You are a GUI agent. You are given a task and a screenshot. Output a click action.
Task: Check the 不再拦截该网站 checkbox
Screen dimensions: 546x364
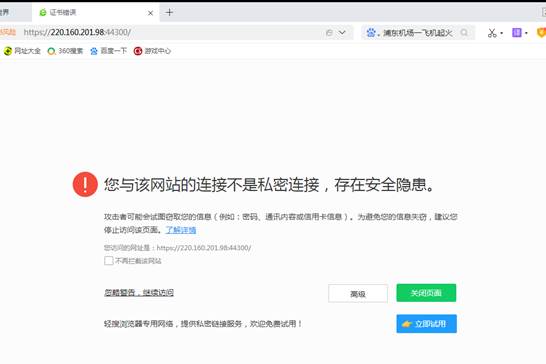tap(109, 261)
